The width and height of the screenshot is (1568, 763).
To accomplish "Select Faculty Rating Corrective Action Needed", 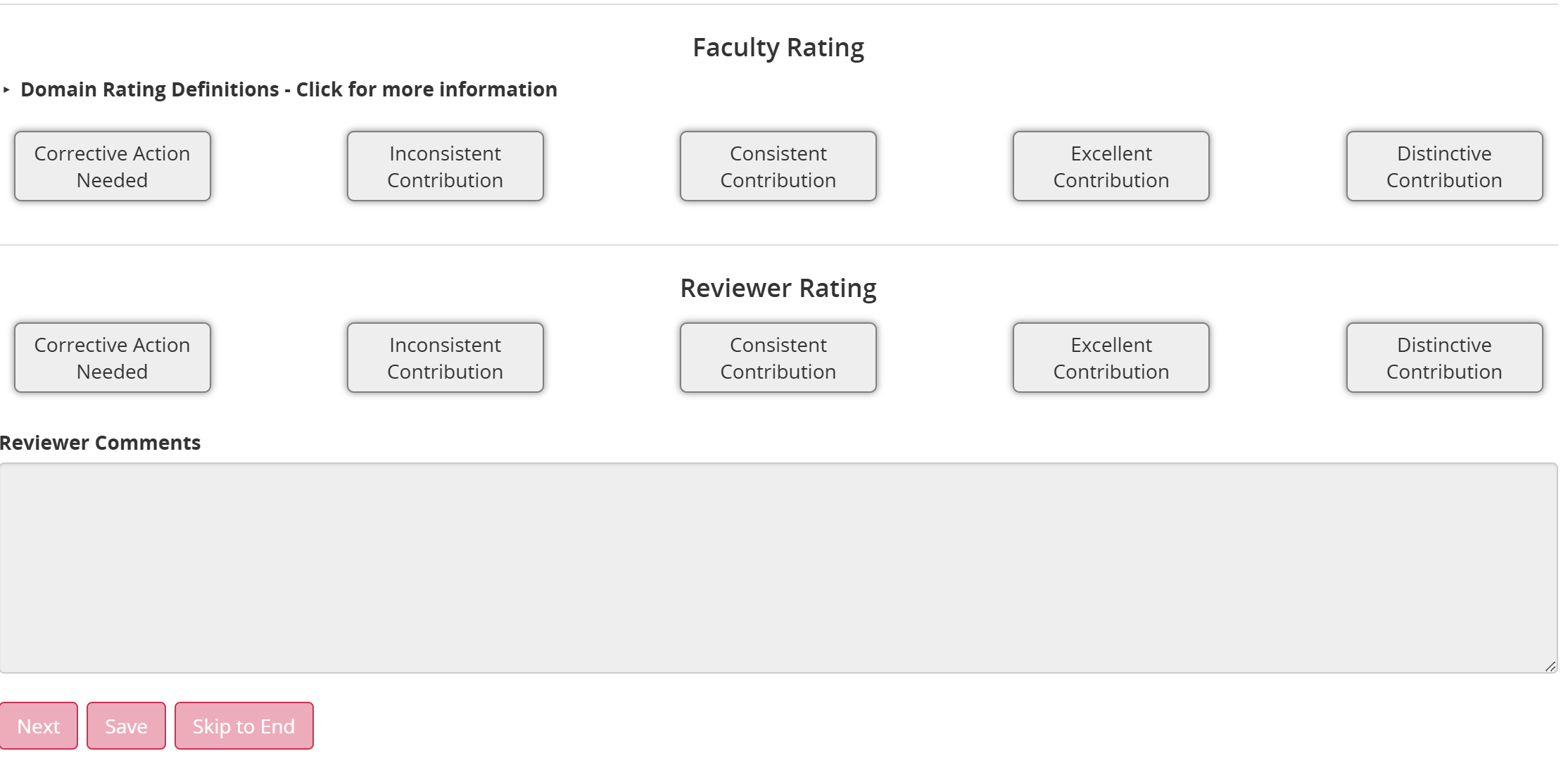I will point(113,166).
